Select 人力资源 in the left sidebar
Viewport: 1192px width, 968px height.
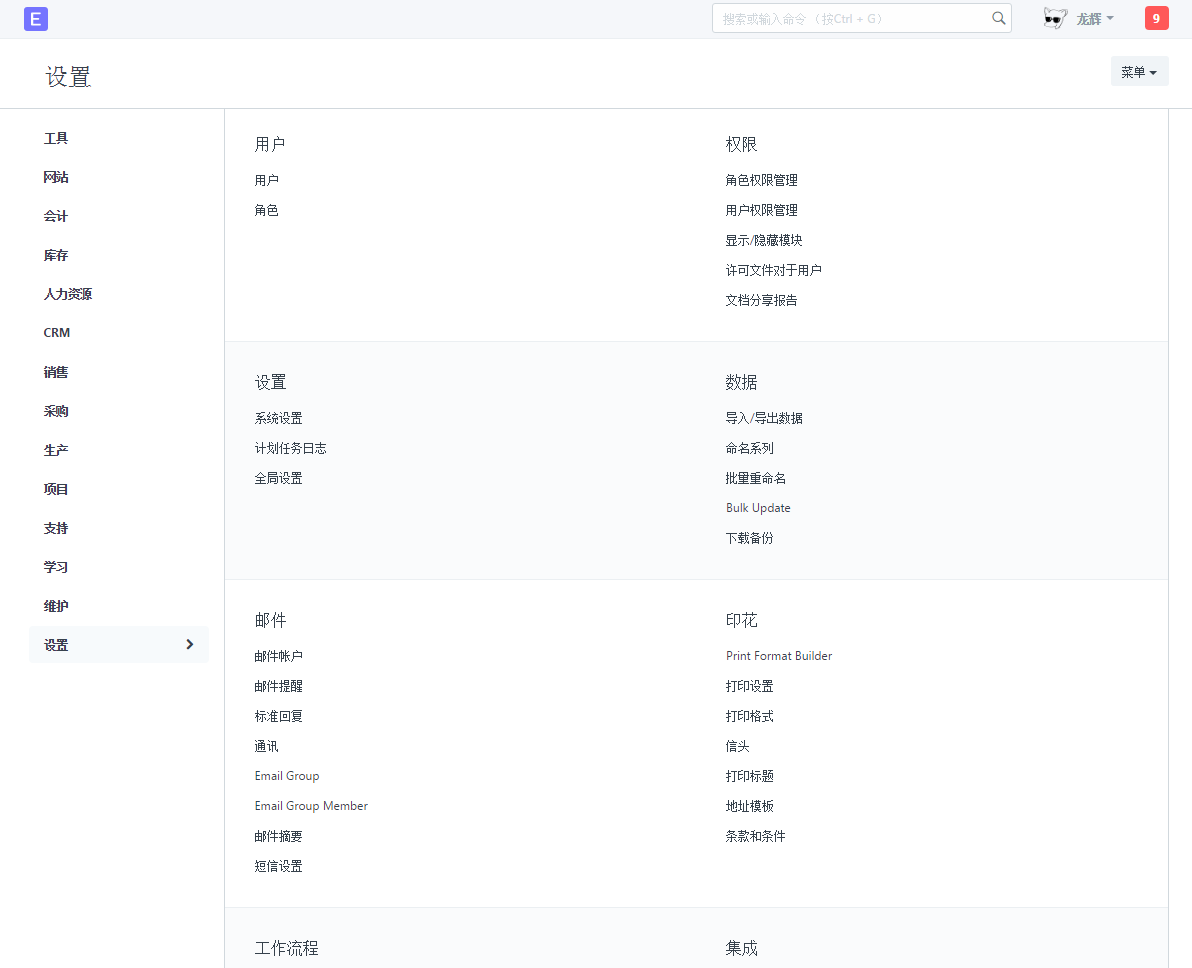[x=68, y=295]
